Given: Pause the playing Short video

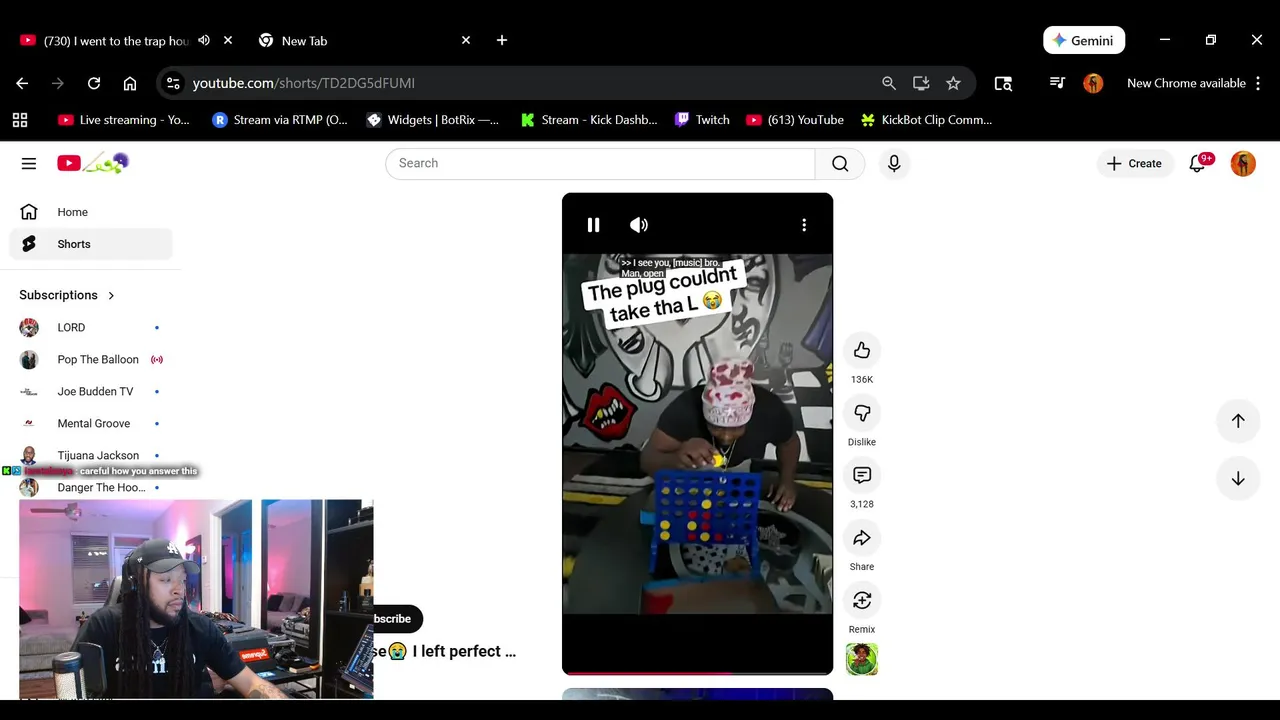Looking at the screenshot, I should [593, 225].
